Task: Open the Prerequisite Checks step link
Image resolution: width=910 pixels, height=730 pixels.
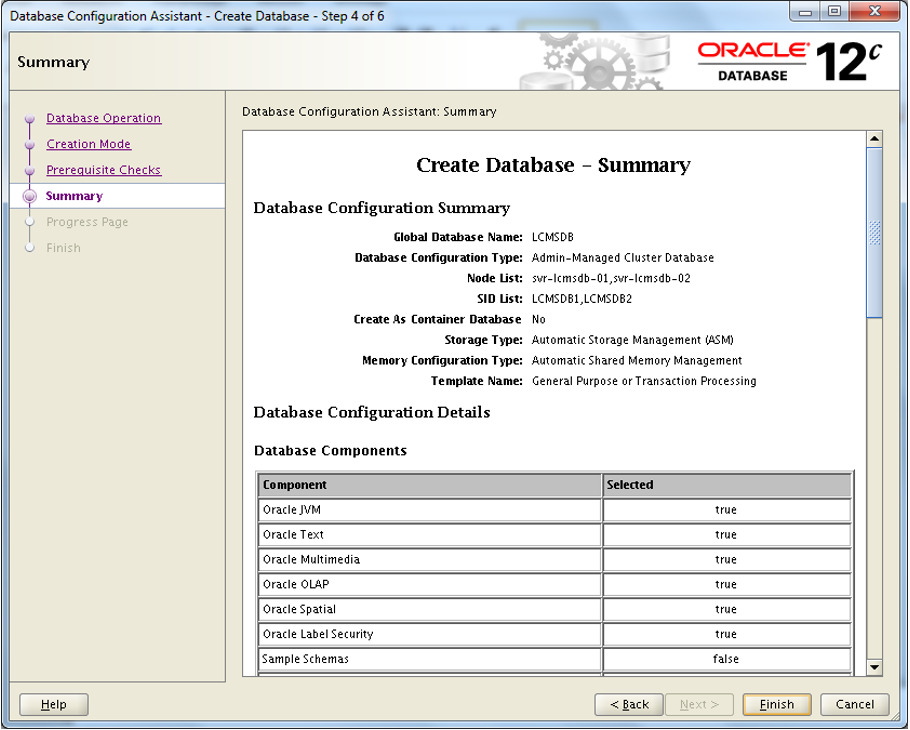Action: (103, 170)
